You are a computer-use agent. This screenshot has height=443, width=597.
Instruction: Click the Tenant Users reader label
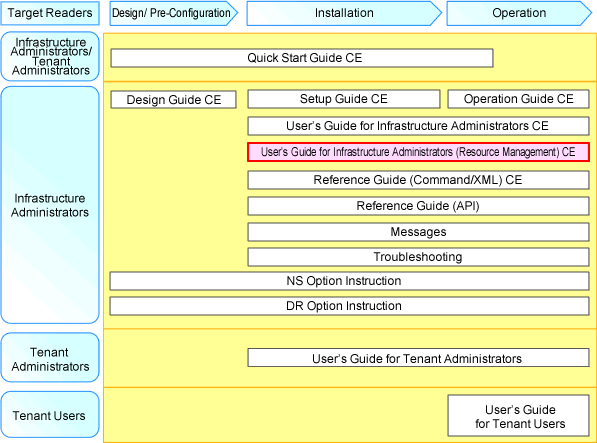(50, 415)
